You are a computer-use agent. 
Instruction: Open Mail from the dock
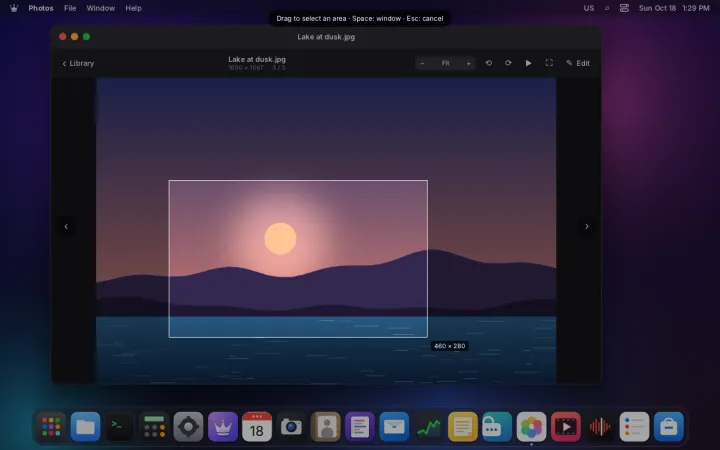point(394,427)
